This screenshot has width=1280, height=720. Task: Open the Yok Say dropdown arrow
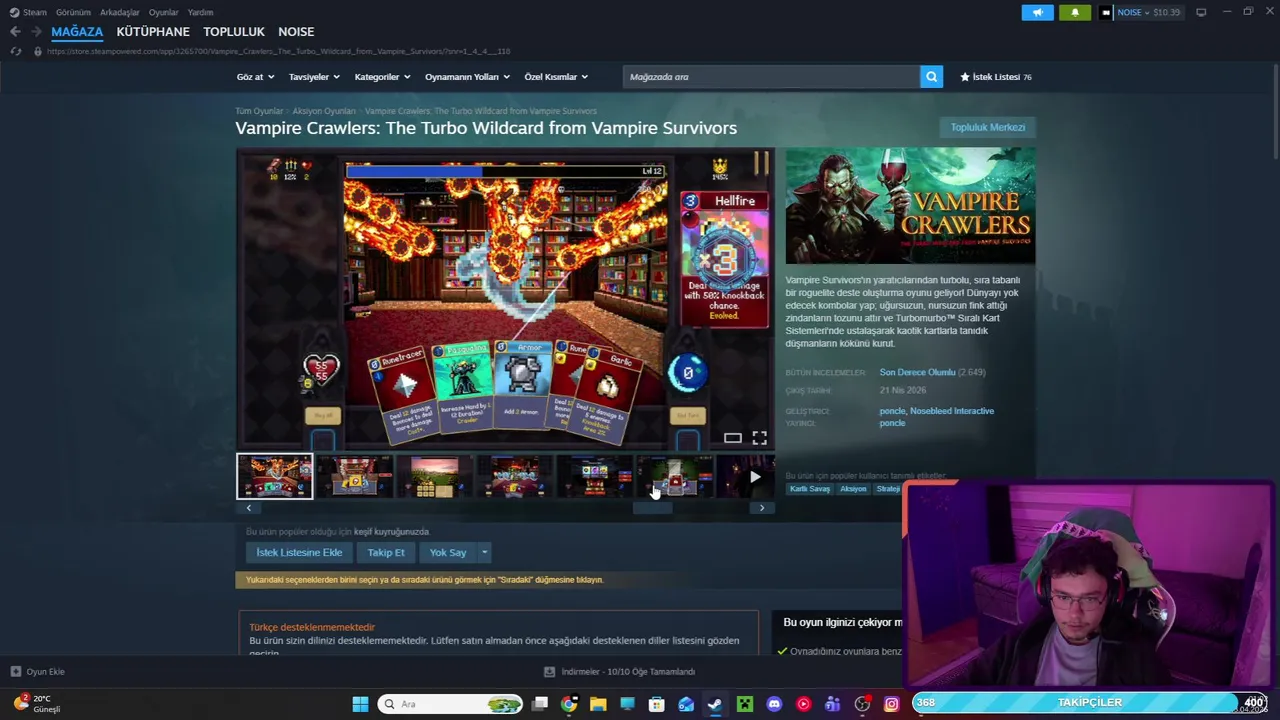(484, 552)
